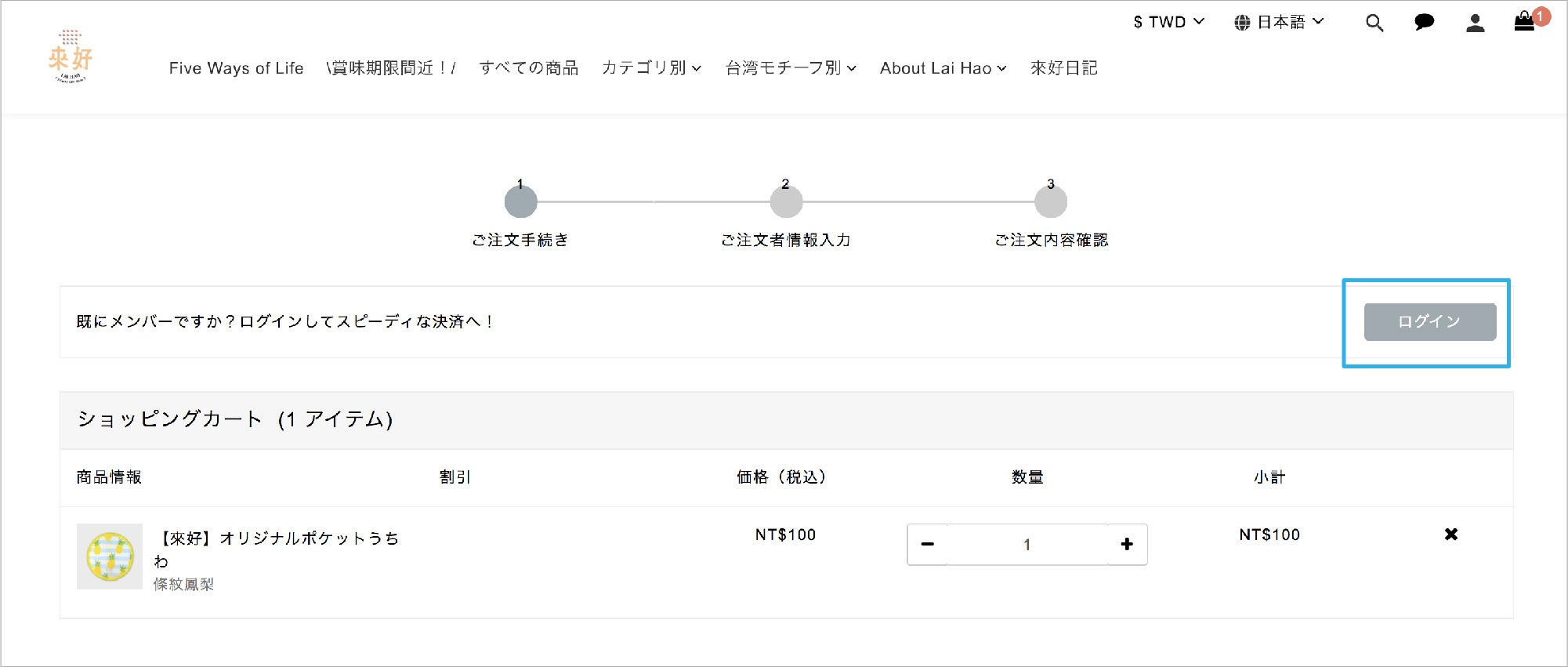Click the pineapple product thumbnail

(110, 556)
